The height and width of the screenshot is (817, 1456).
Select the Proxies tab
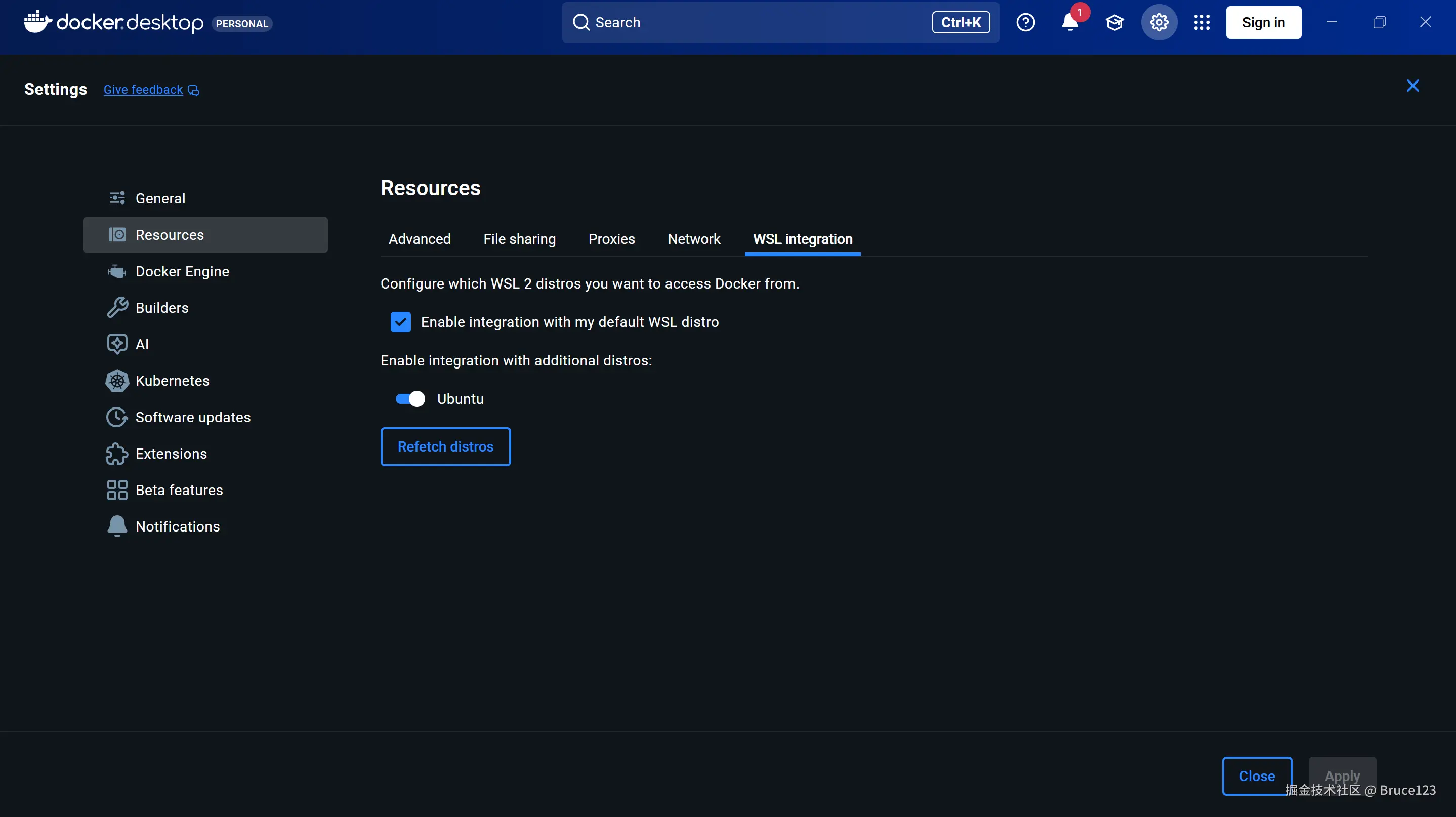[x=611, y=239]
